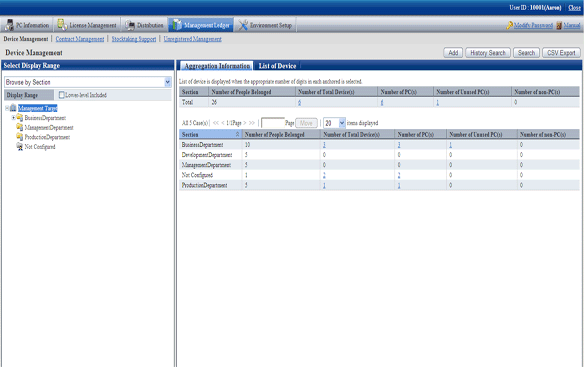584x367 pixels.
Task: Click the Distribution icon
Action: (130, 25)
